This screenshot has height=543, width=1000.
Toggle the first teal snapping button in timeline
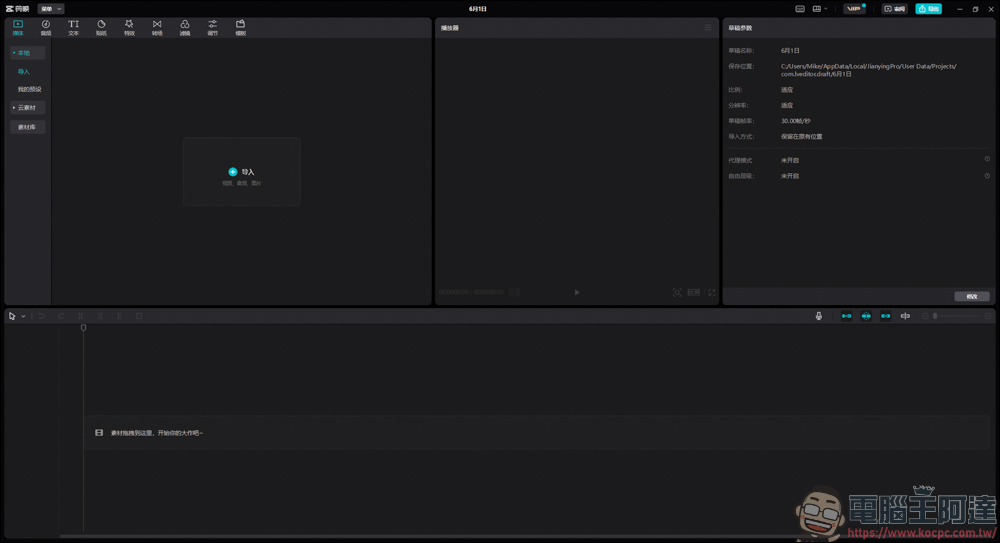(846, 316)
